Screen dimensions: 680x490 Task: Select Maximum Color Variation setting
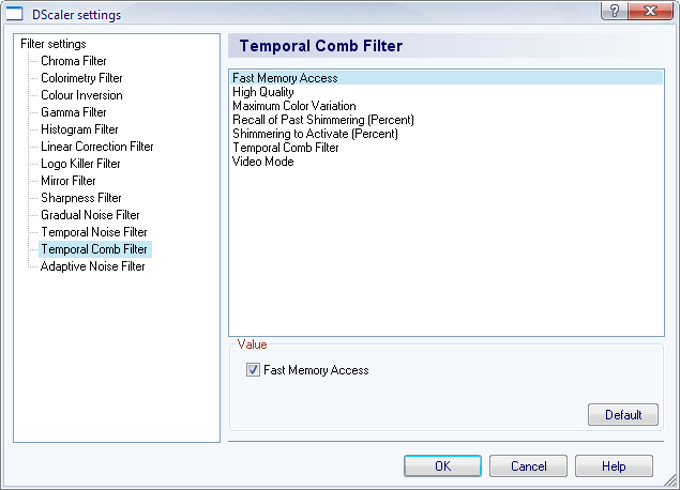446,106
